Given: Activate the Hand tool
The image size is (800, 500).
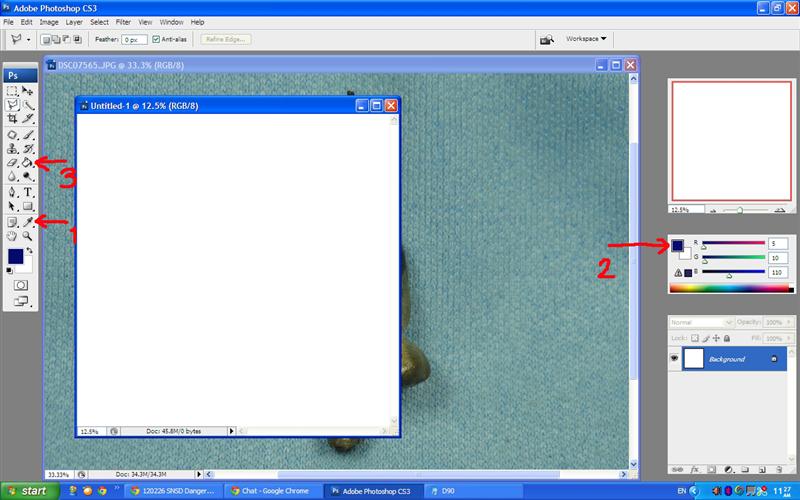Looking at the screenshot, I should (x=12, y=237).
